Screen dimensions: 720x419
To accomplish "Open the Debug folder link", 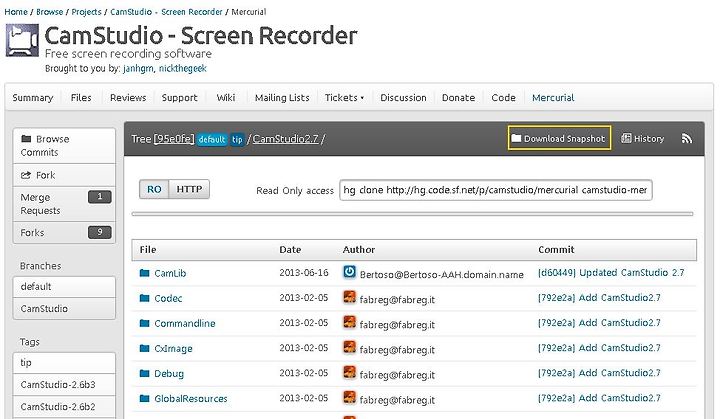I will (169, 374).
